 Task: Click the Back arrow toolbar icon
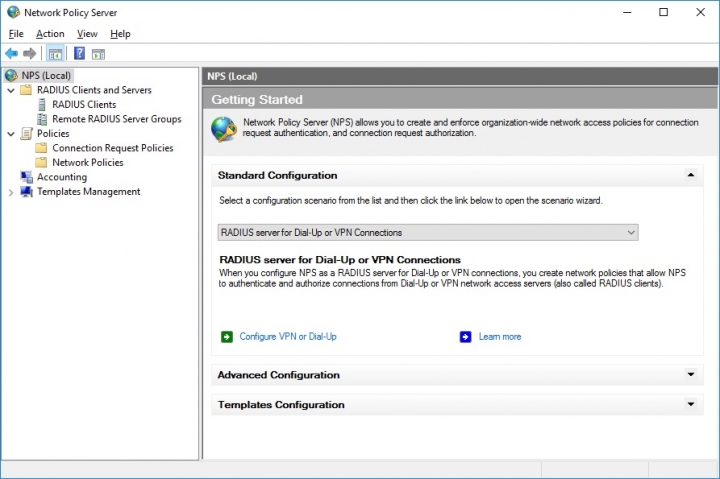pos(11,54)
